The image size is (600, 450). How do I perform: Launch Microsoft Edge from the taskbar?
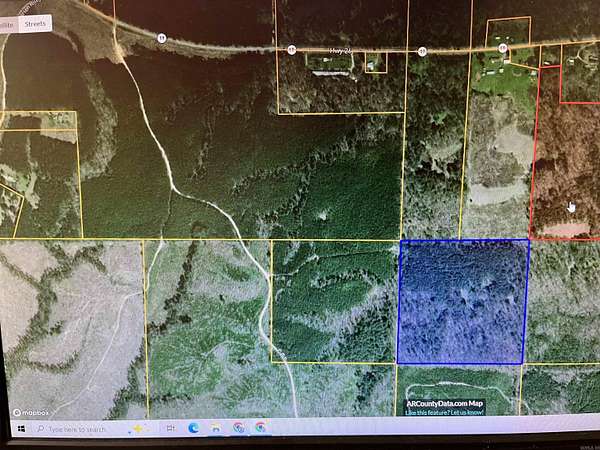coord(194,428)
